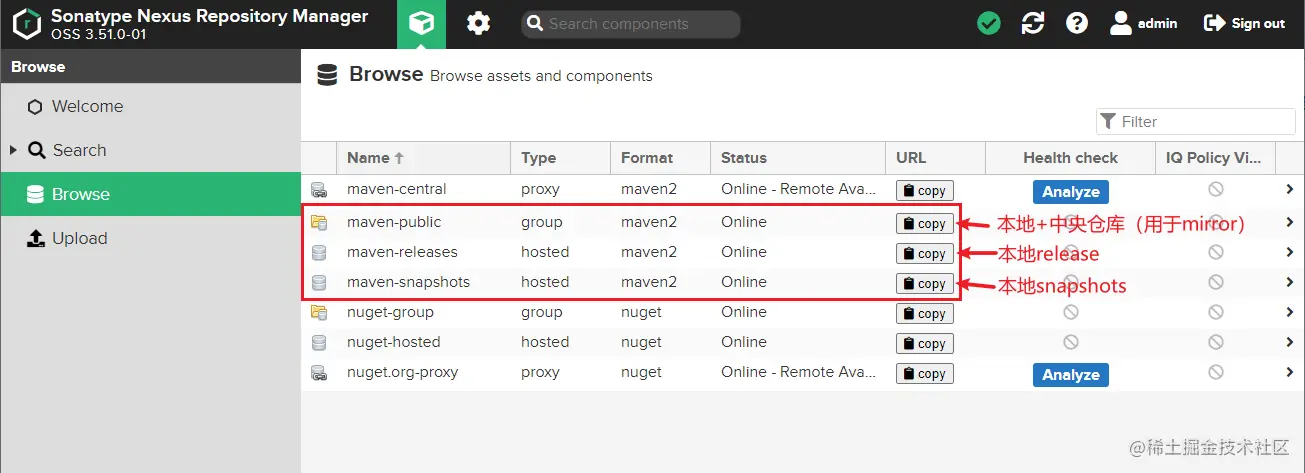Click Analyze button for maven-central
This screenshot has width=1305, height=473.
point(1070,191)
